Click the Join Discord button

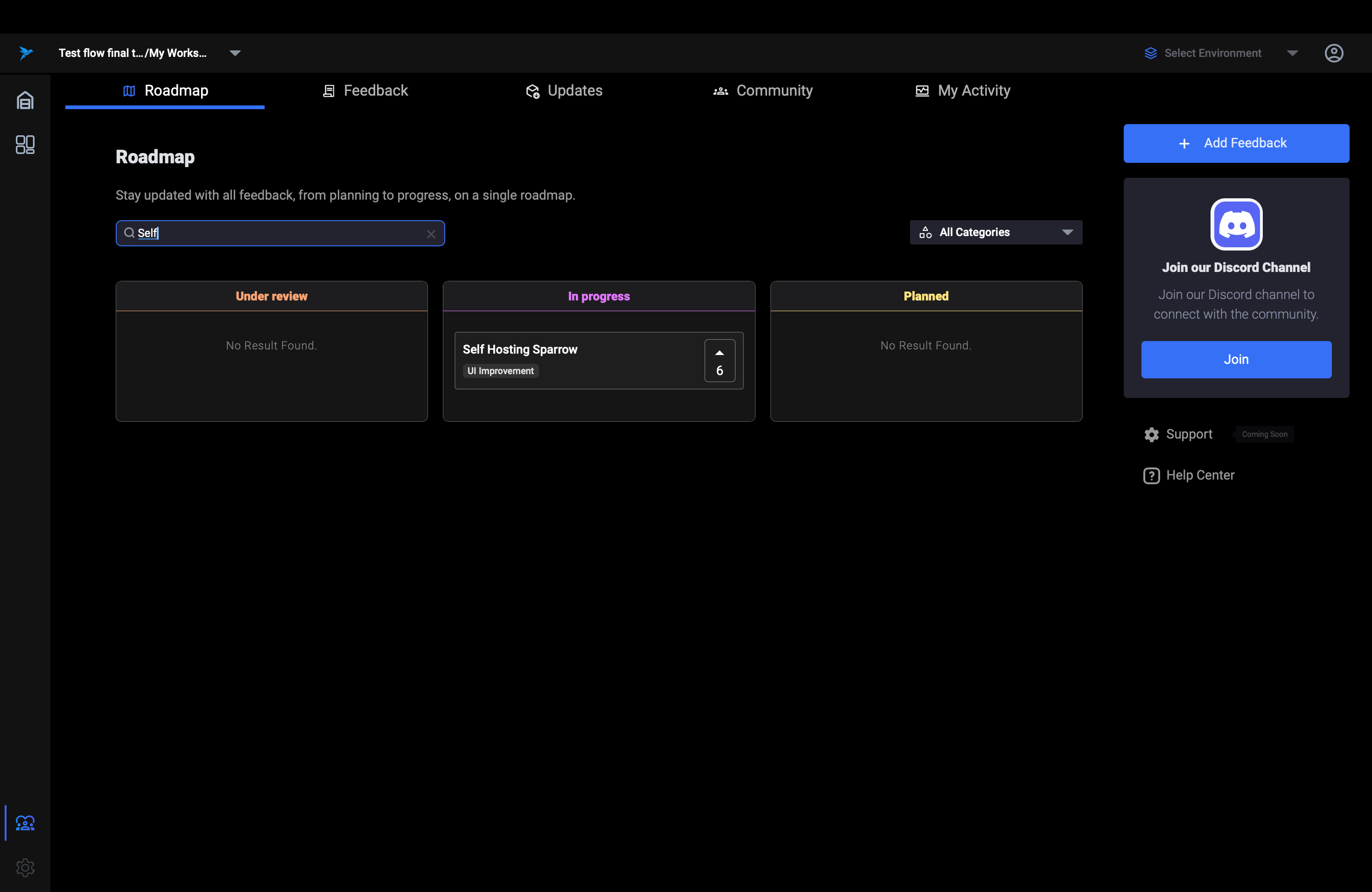[x=1236, y=360]
